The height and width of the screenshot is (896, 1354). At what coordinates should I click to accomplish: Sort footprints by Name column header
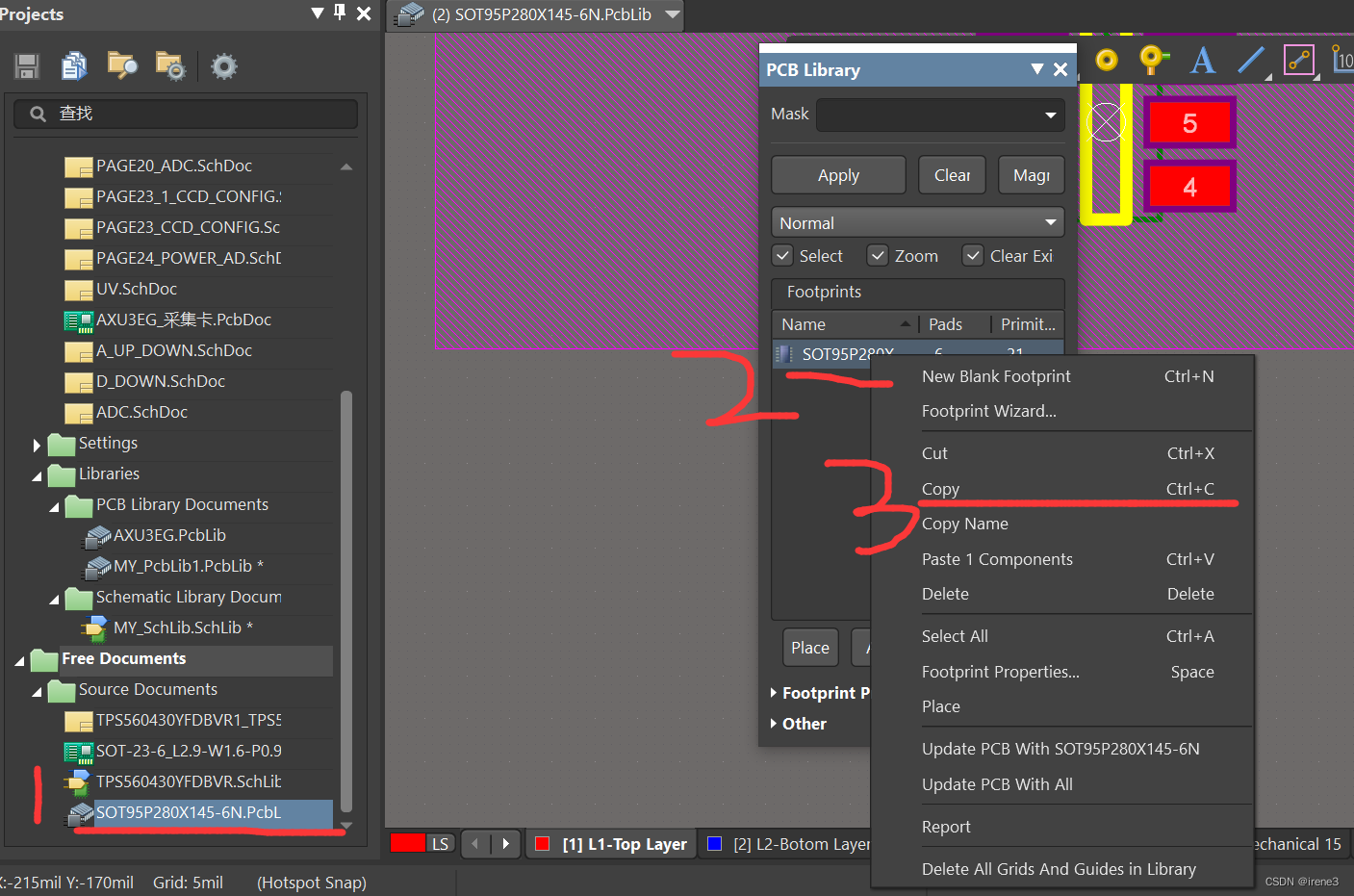[x=845, y=324]
